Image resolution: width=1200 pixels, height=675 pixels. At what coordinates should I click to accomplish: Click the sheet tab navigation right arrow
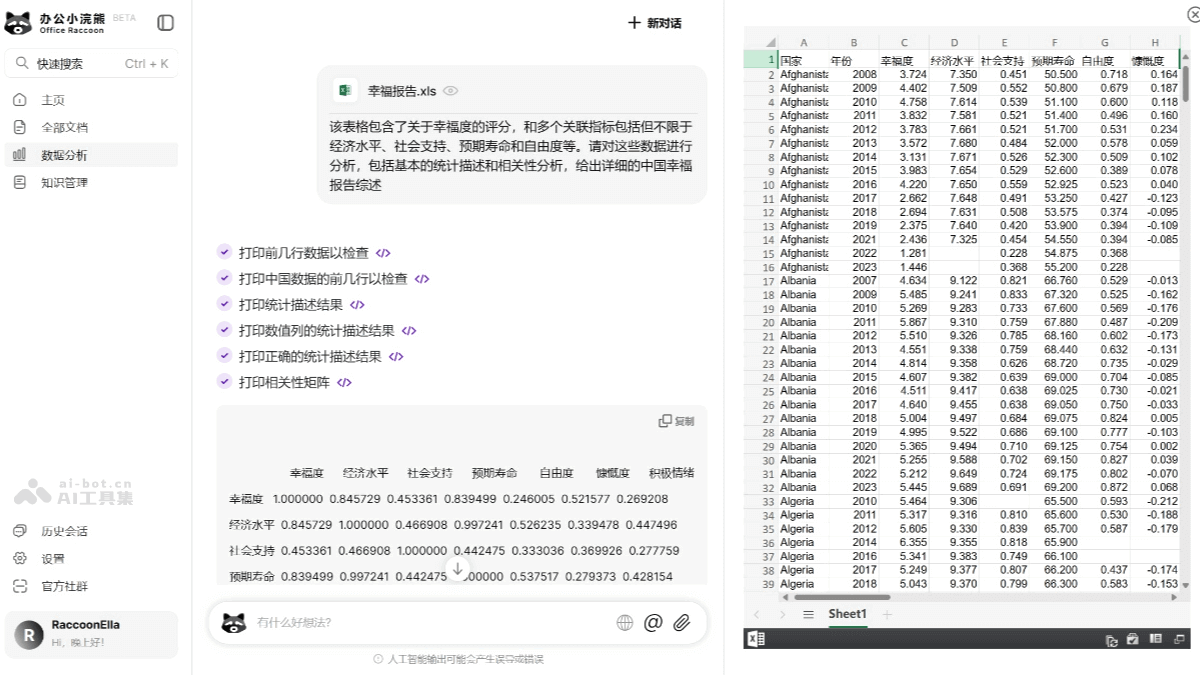[783, 614]
